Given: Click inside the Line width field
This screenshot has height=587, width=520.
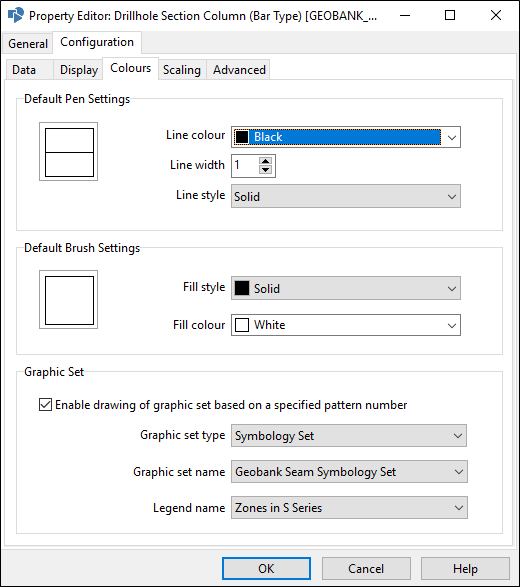Looking at the screenshot, I should point(245,165).
